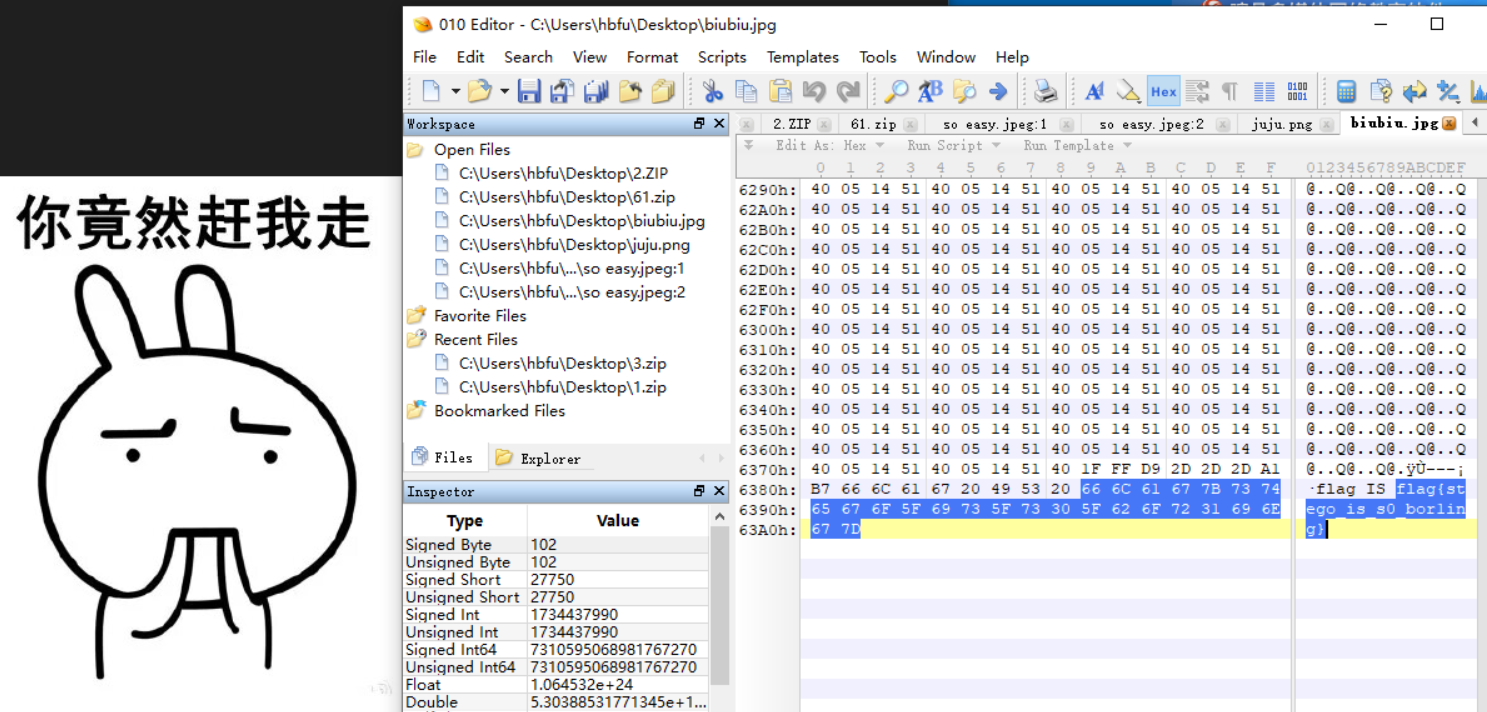1487x712 pixels.
Task: Close the biubiu.jpg tab
Action: tap(1448, 124)
